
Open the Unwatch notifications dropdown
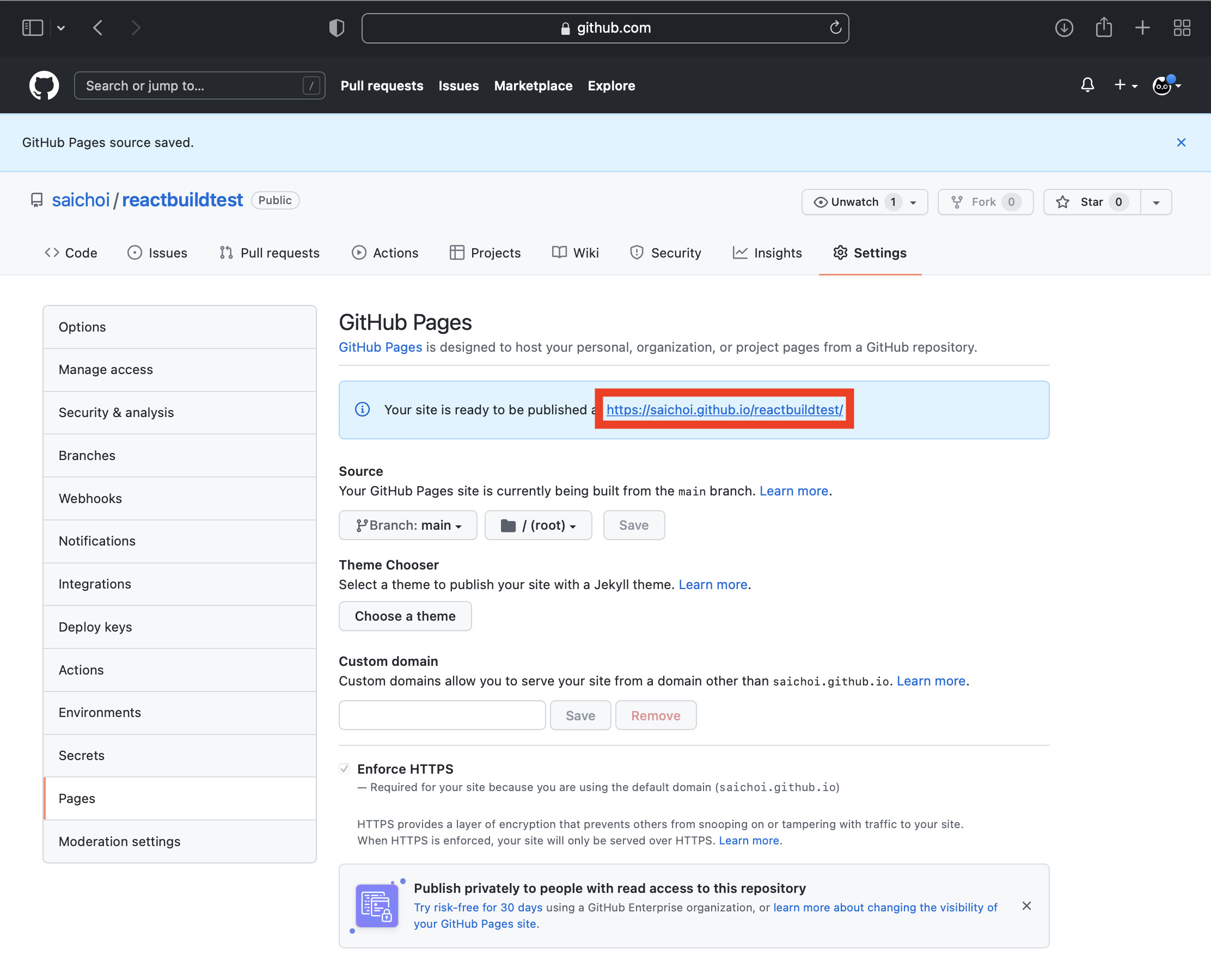(864, 202)
